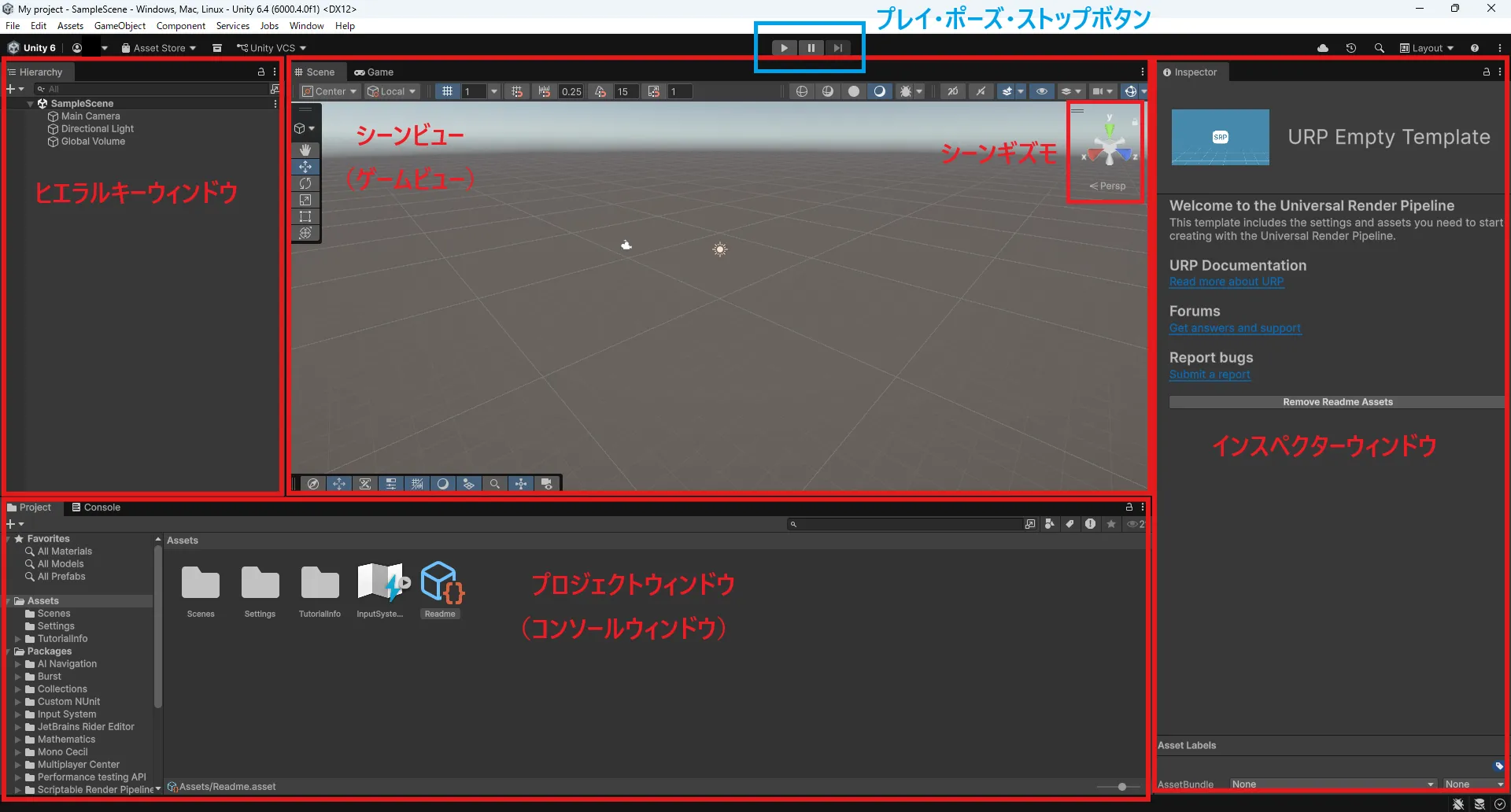Activate the Scale tool

coord(305,200)
